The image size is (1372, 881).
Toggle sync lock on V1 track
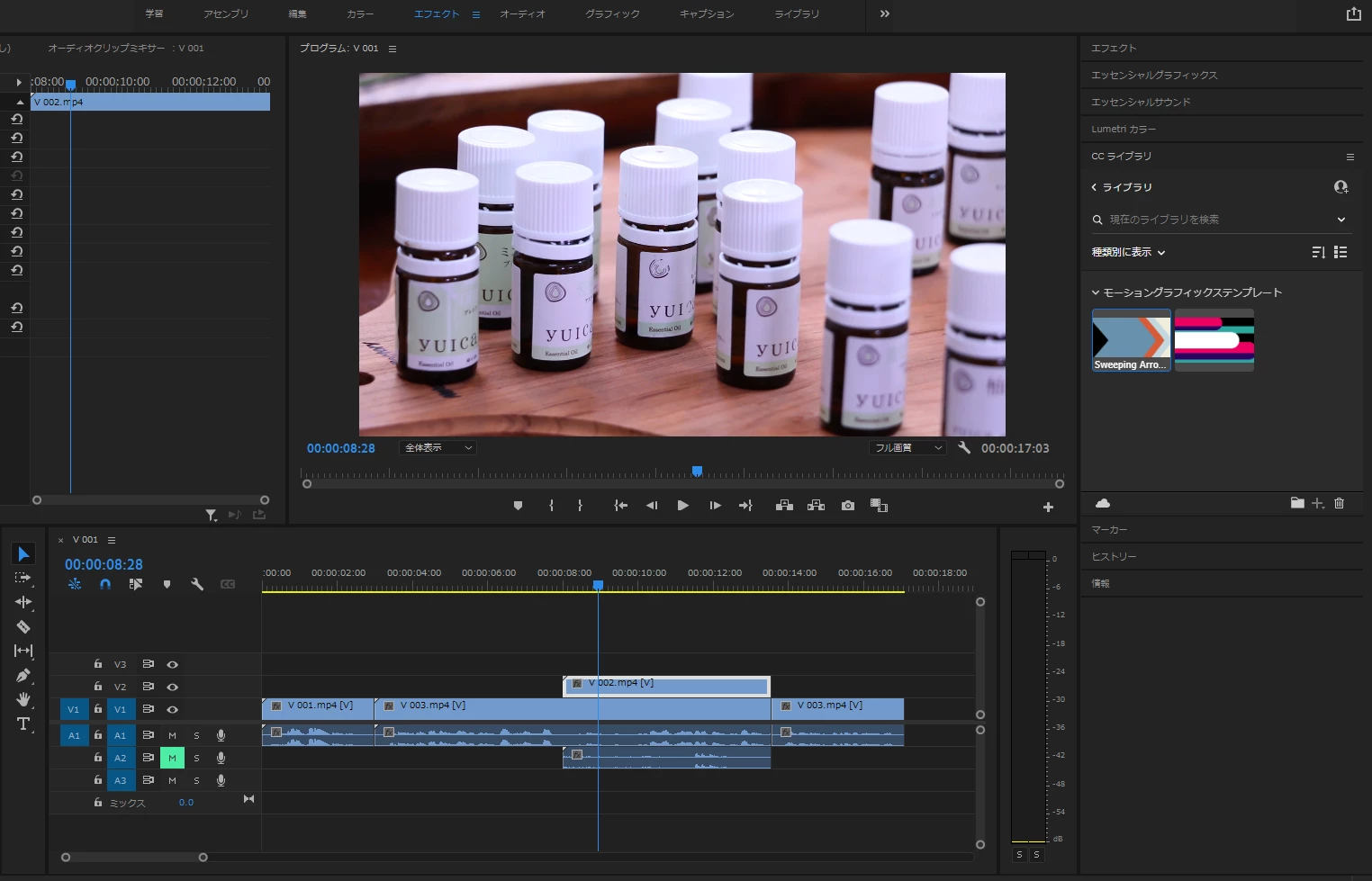pos(148,709)
